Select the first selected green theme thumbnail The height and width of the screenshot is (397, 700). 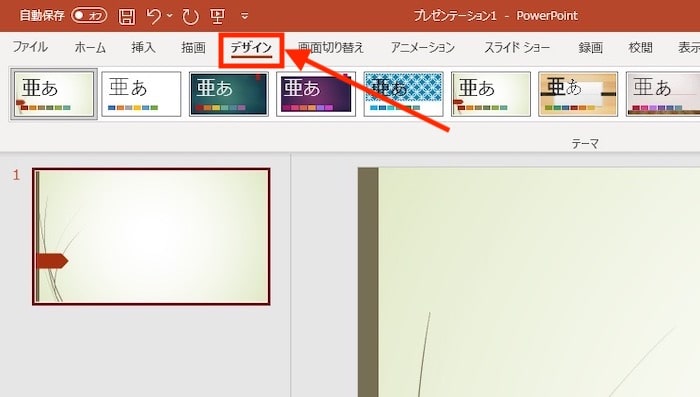click(x=54, y=94)
